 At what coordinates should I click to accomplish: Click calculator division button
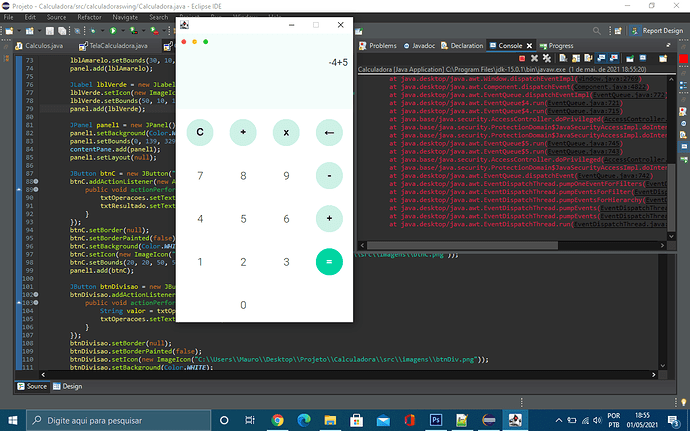coord(243,133)
